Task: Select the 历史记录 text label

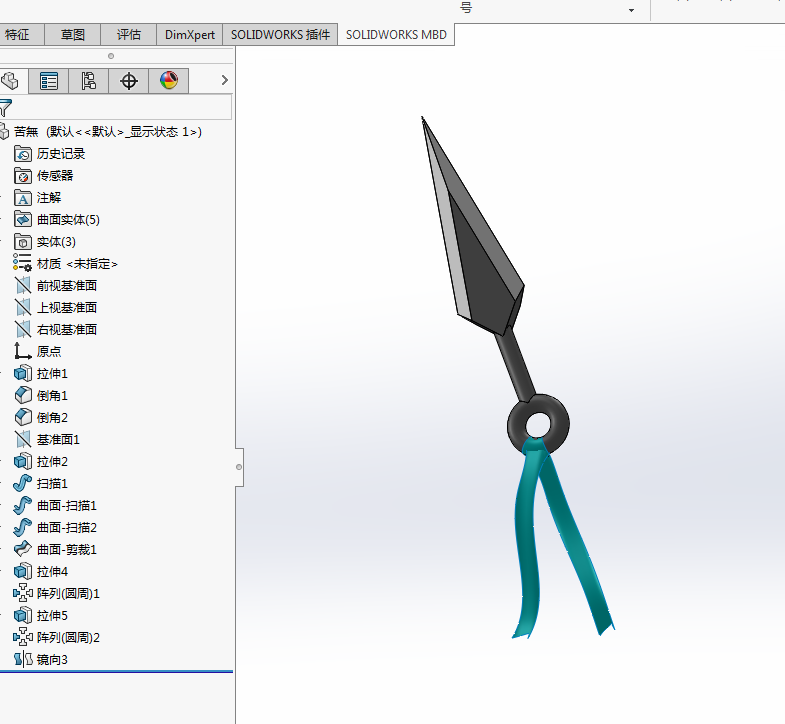Action: pyautogui.click(x=61, y=154)
